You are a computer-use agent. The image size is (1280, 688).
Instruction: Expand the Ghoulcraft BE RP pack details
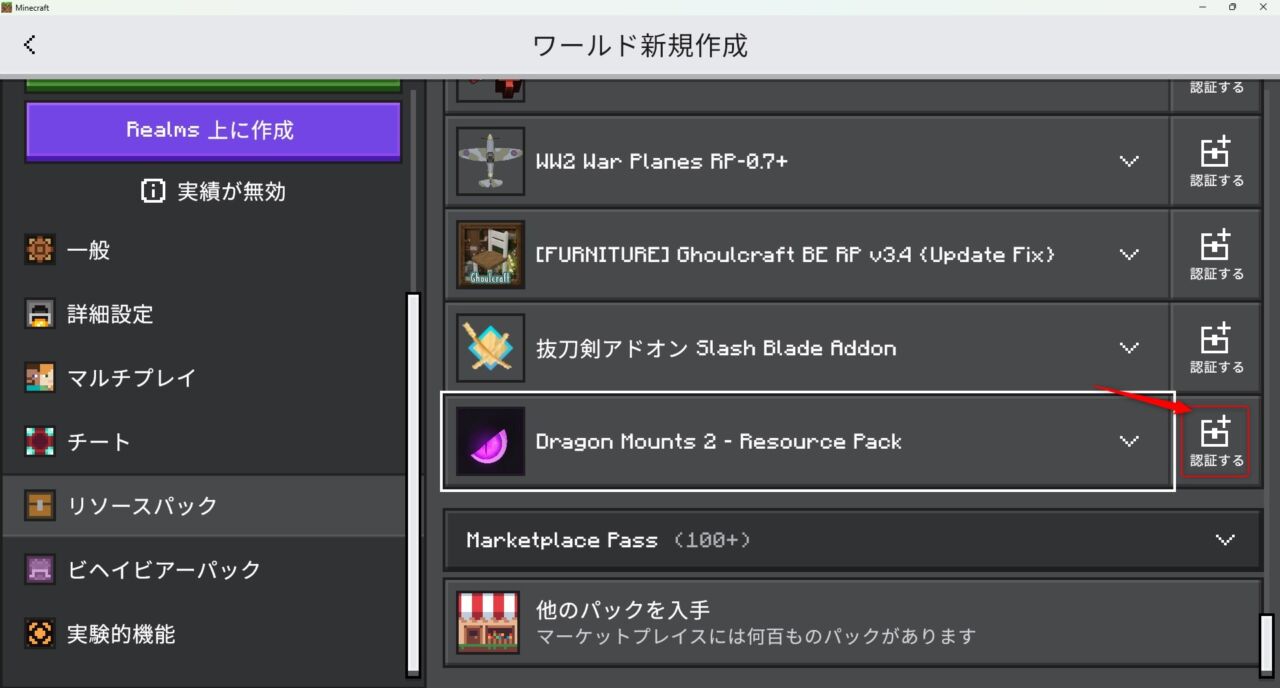(1129, 254)
